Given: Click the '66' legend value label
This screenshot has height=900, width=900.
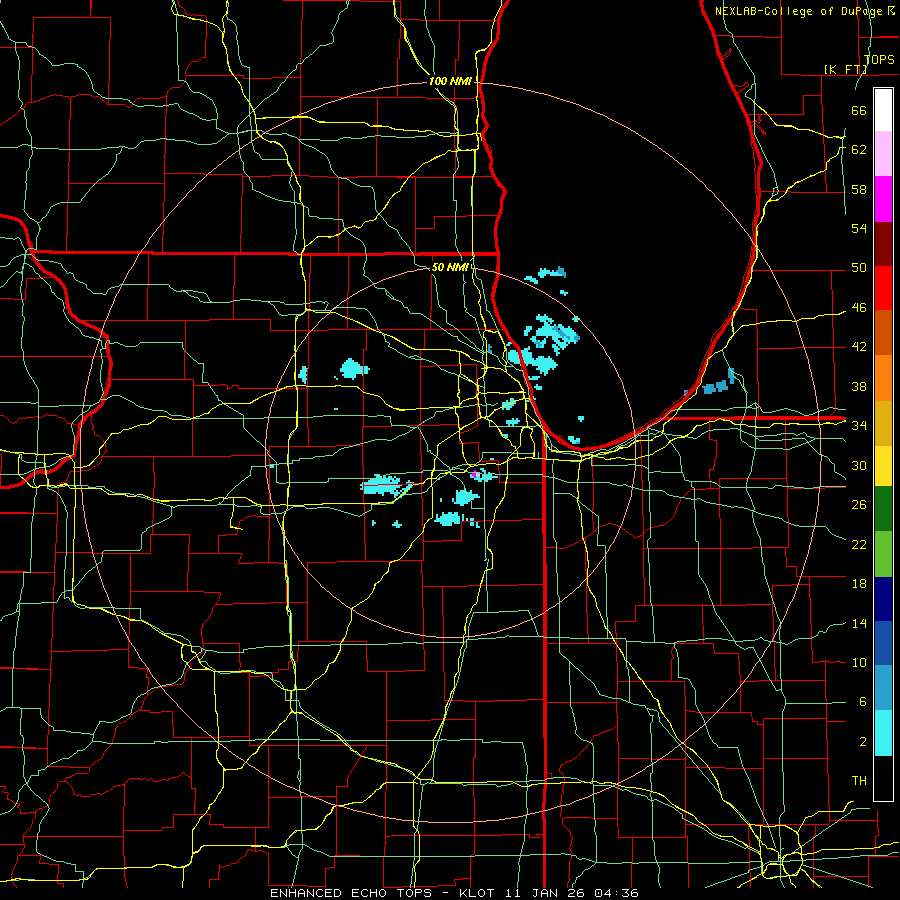Looking at the screenshot, I should pos(859,110).
